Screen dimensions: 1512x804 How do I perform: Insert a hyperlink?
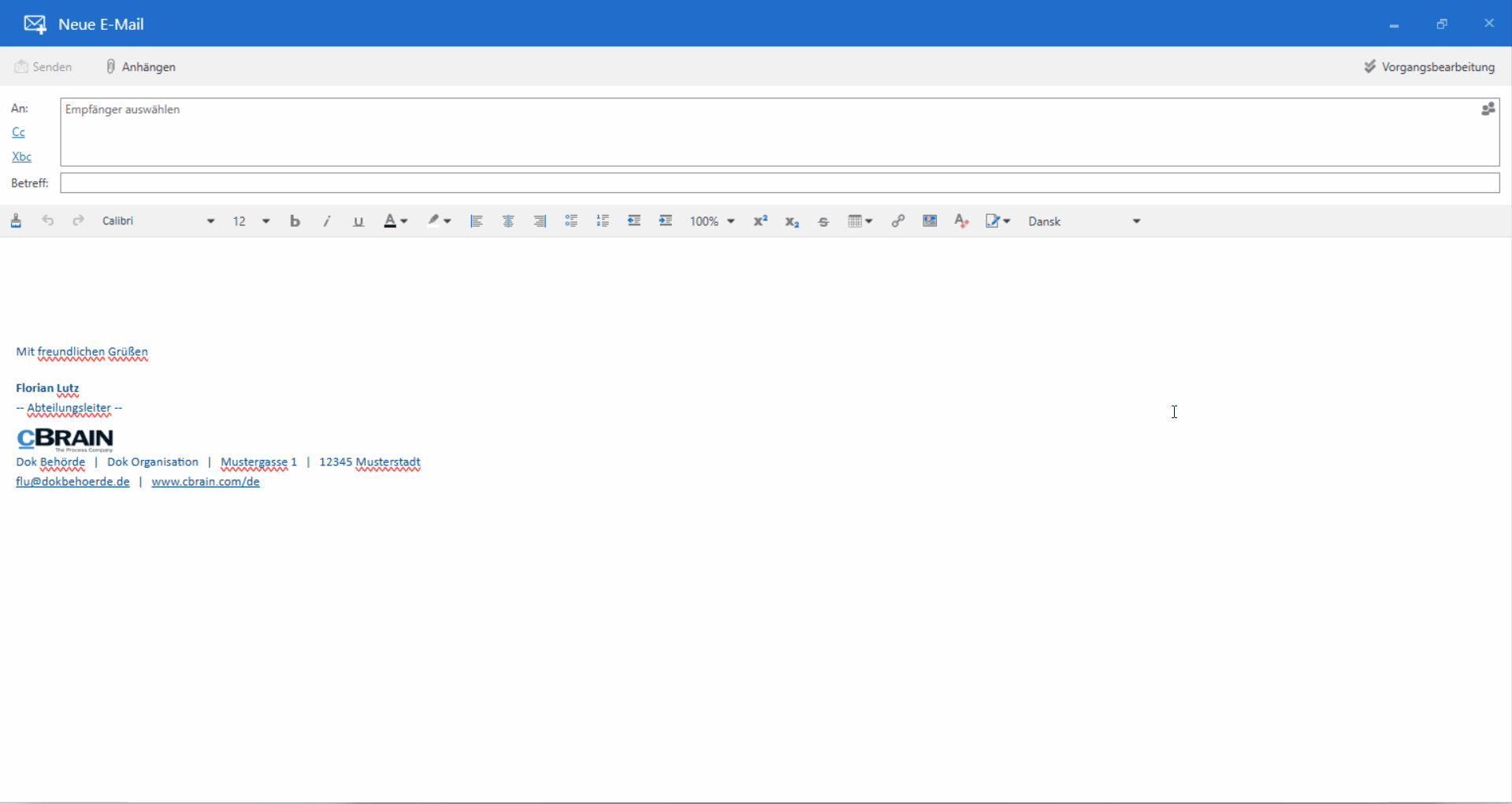(x=897, y=221)
